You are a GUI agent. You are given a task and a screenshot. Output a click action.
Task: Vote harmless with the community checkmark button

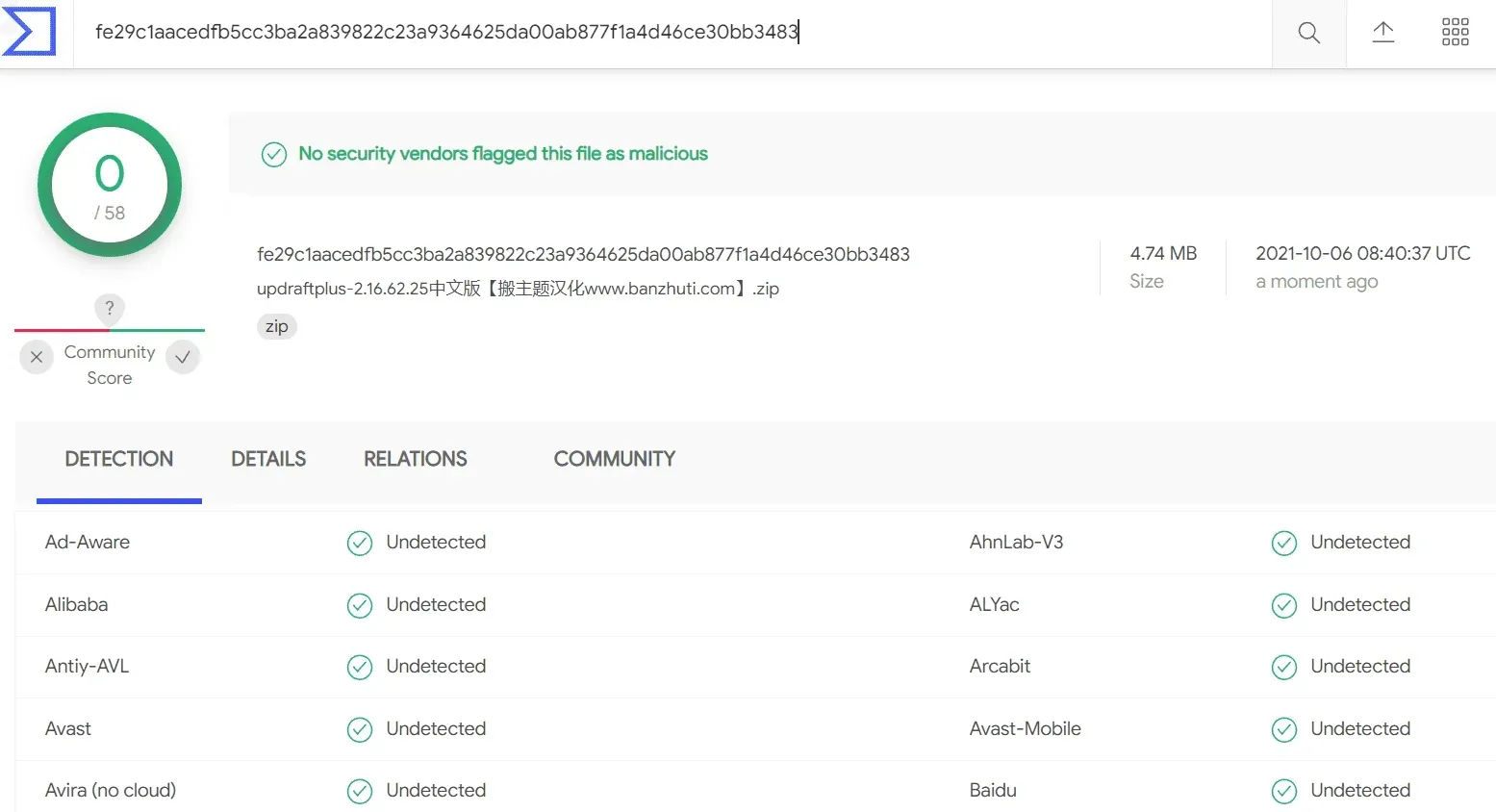point(183,357)
